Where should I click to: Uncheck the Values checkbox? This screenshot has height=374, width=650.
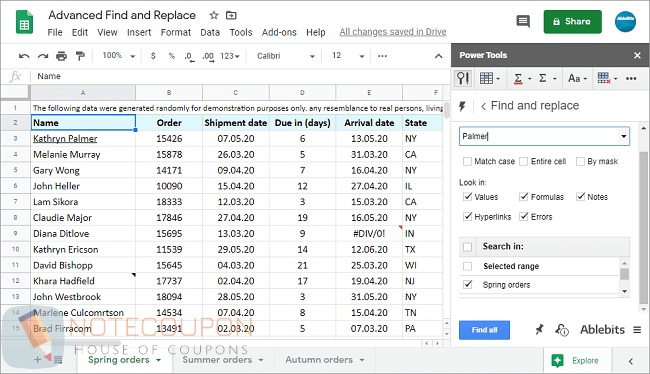(x=468, y=197)
